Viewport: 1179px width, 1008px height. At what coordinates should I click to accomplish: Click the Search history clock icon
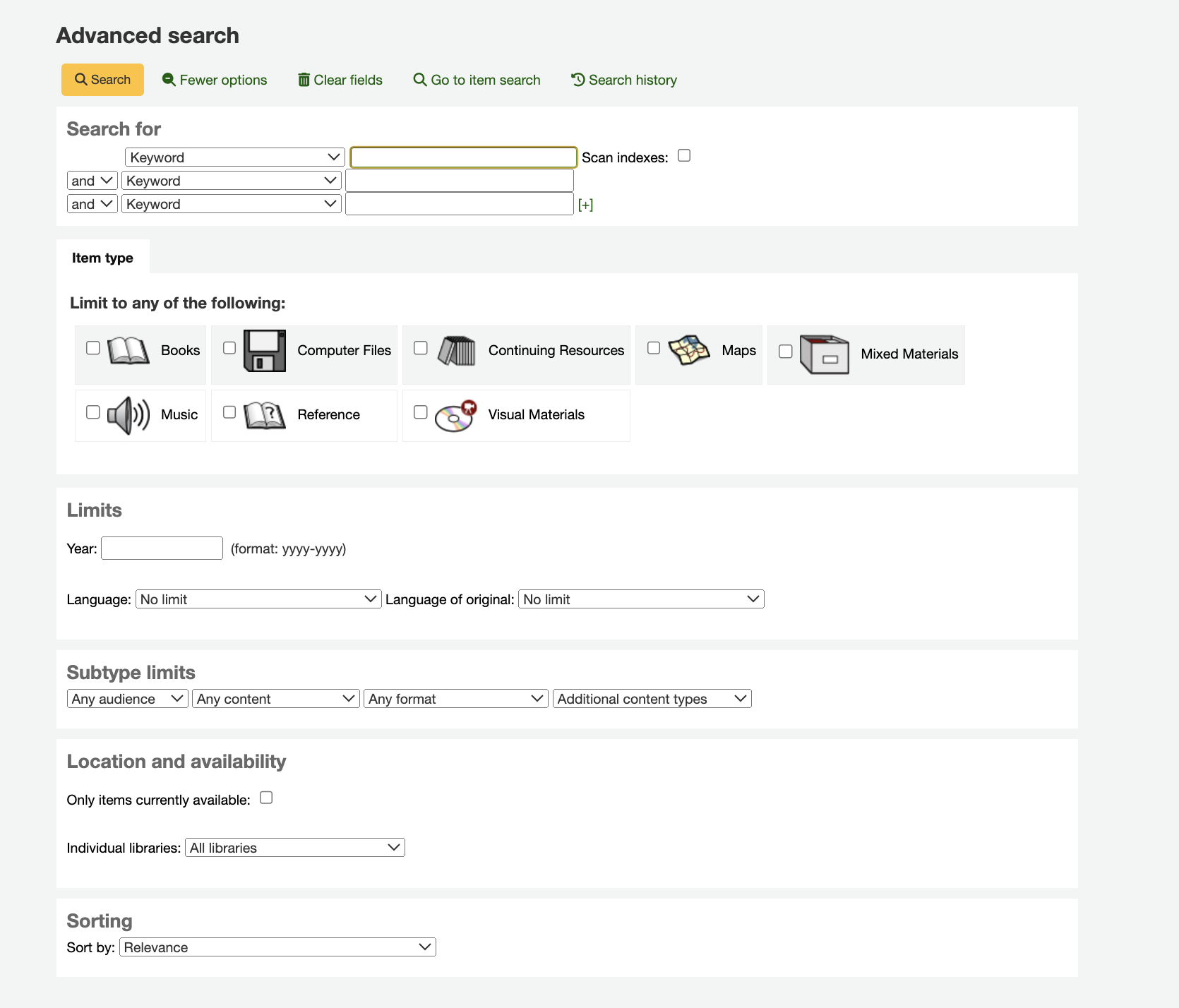(577, 79)
